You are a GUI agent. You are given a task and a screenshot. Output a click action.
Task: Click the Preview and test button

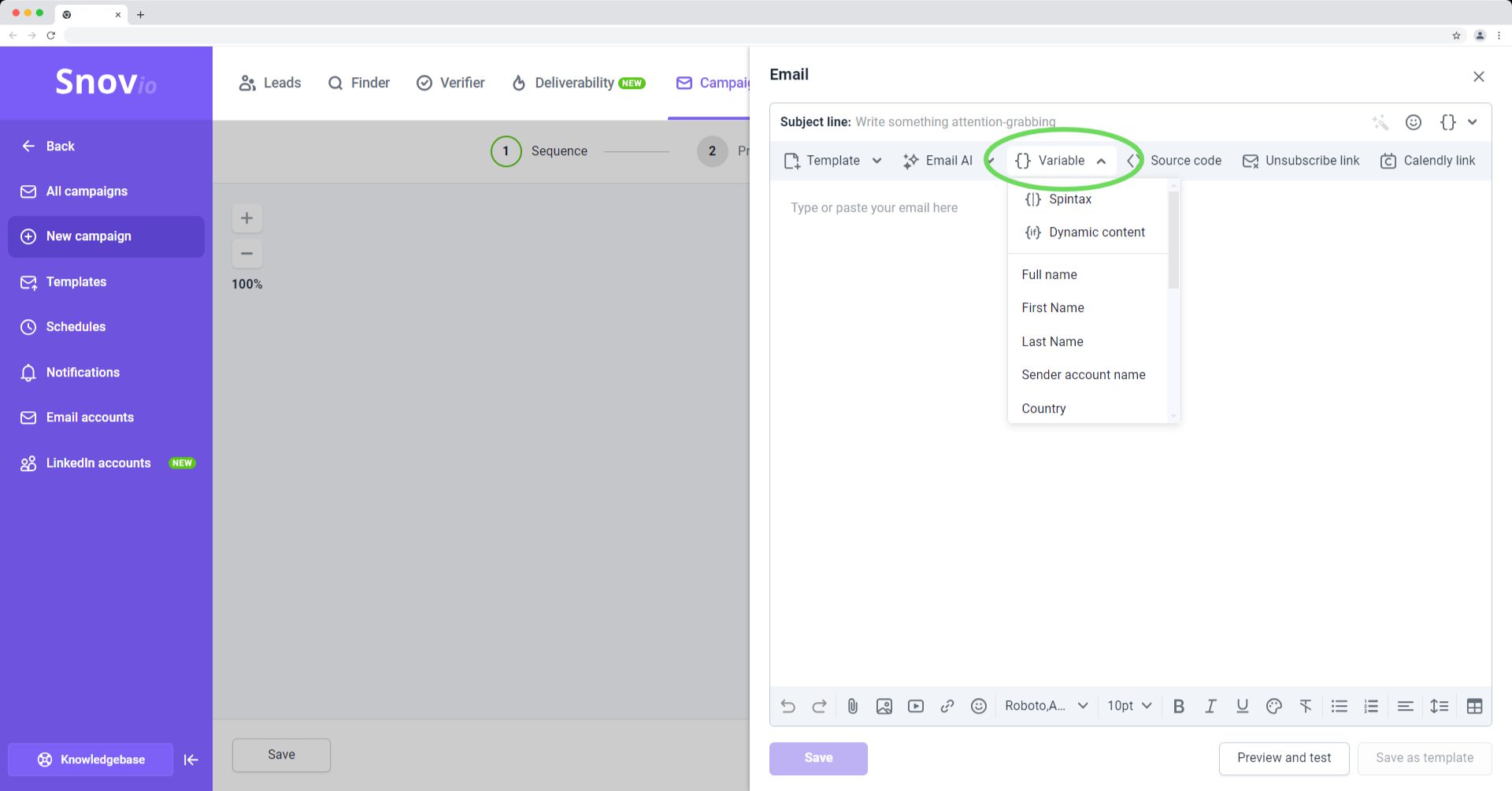1283,758
